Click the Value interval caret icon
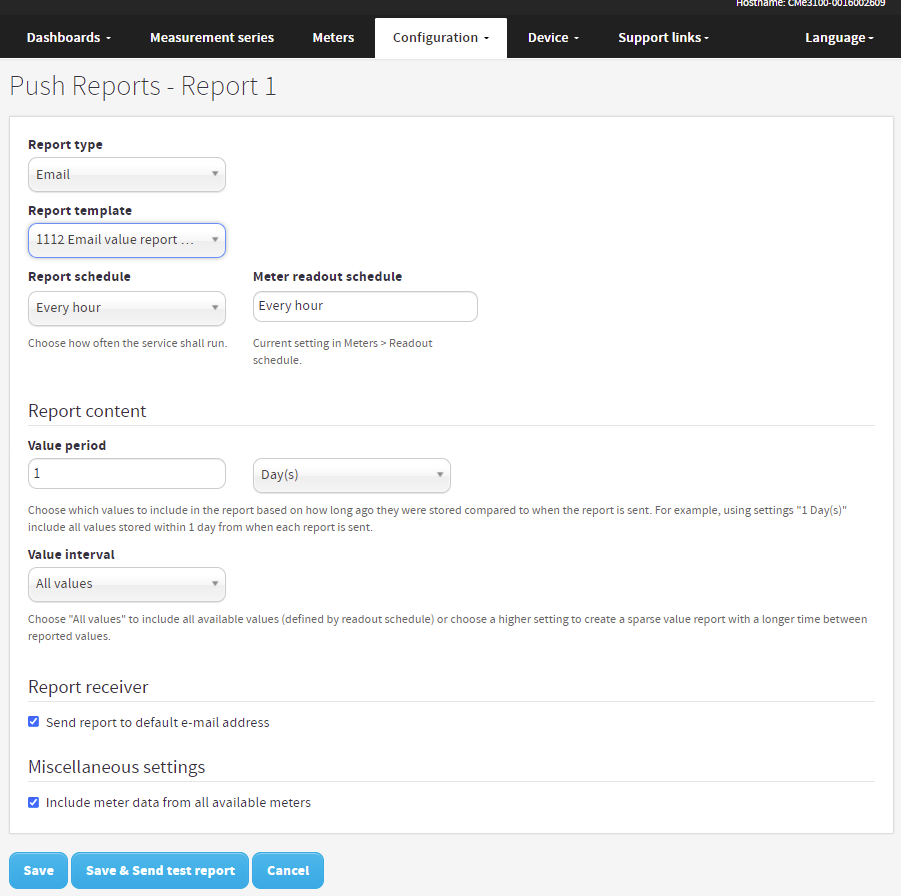 (214, 584)
